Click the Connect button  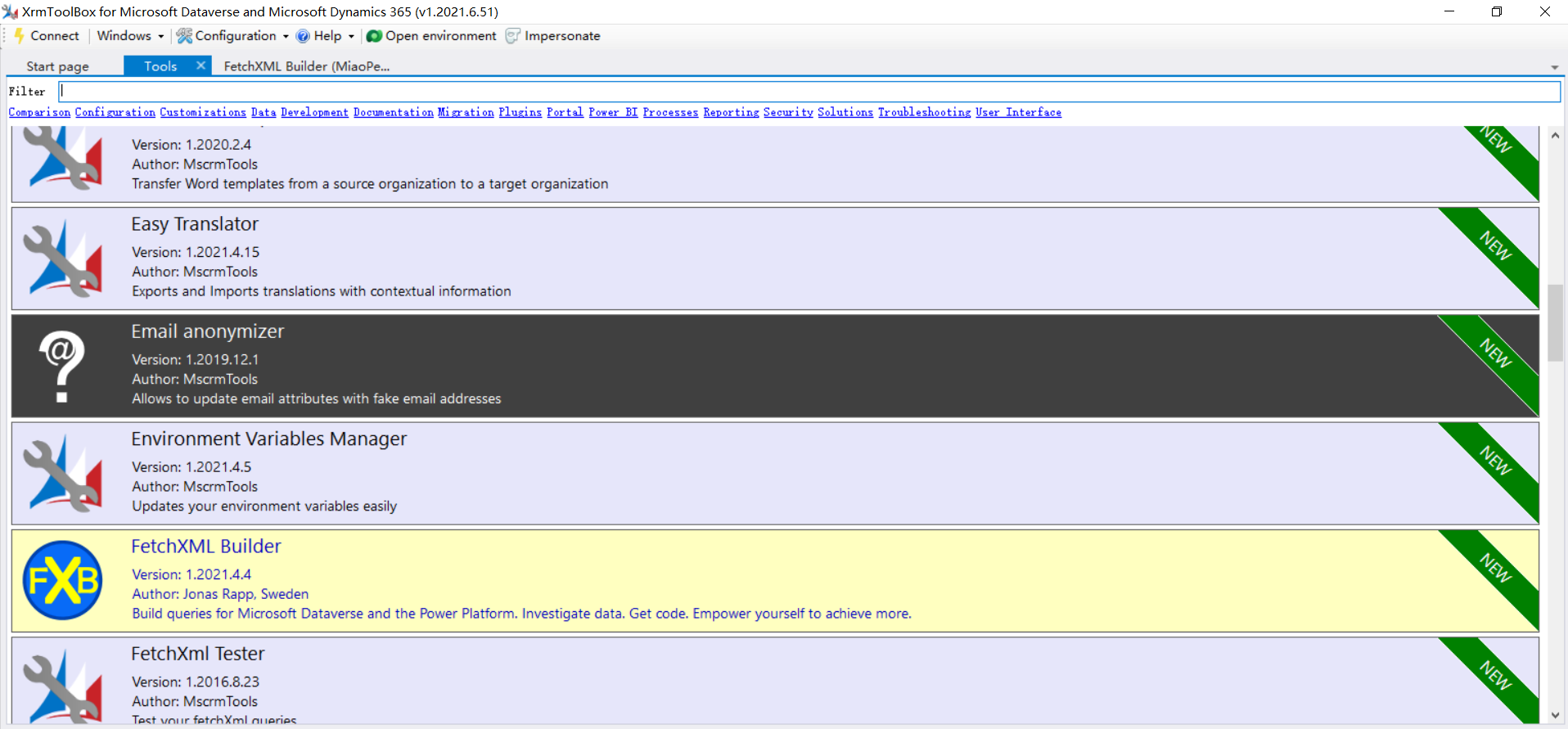[x=47, y=36]
